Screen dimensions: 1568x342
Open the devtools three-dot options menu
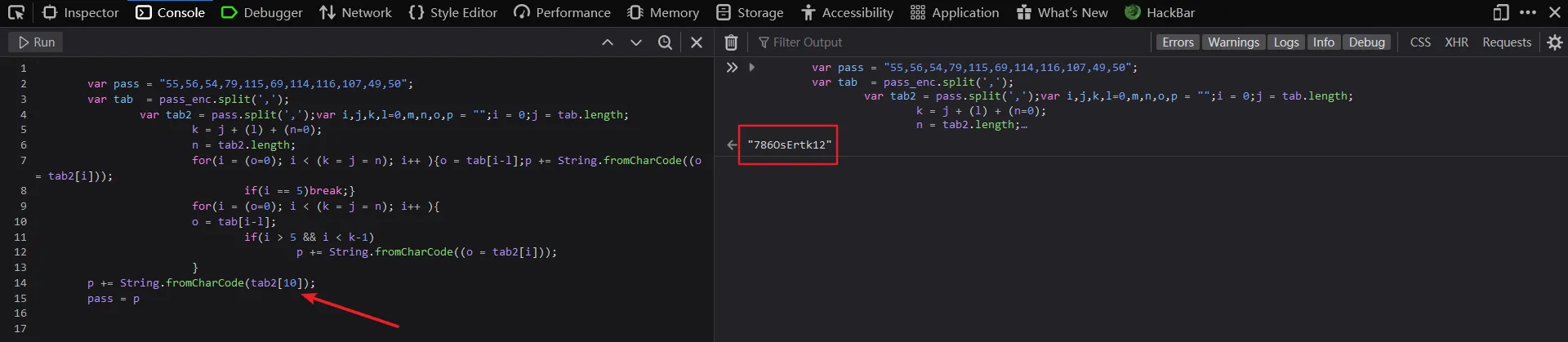1528,12
